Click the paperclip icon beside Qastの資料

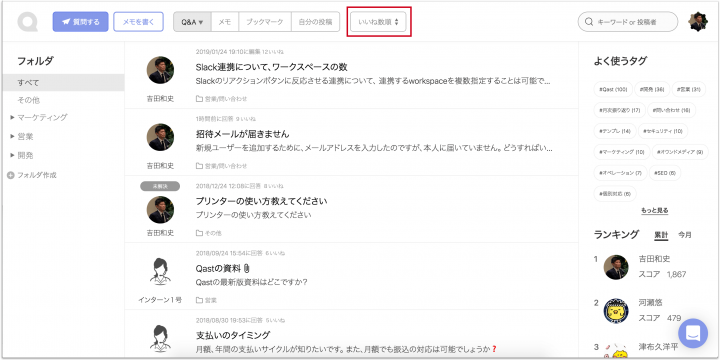(x=246, y=268)
